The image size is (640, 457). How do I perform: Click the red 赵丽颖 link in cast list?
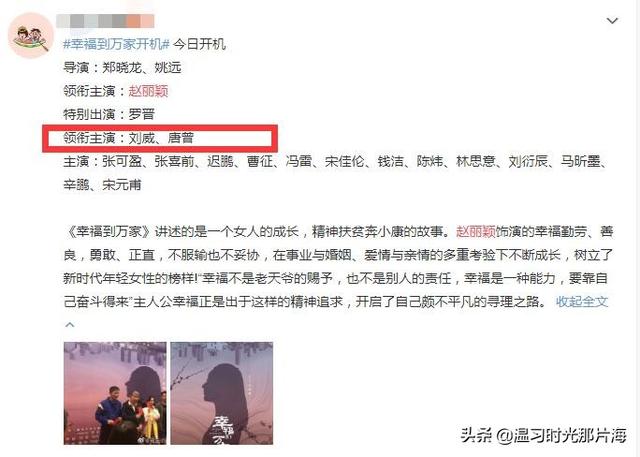click(148, 91)
